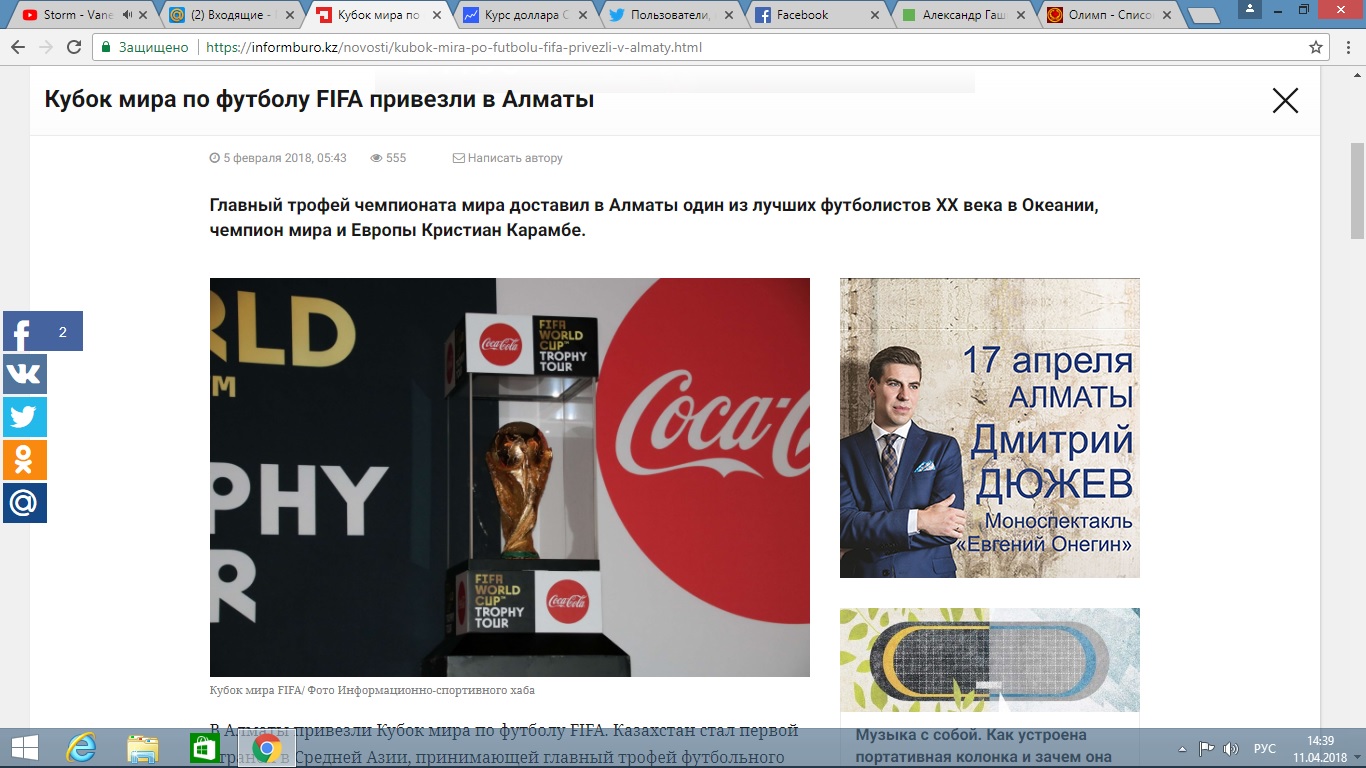Open Музыка с собой article thumbnail
This screenshot has width=1366, height=768.
click(x=990, y=660)
